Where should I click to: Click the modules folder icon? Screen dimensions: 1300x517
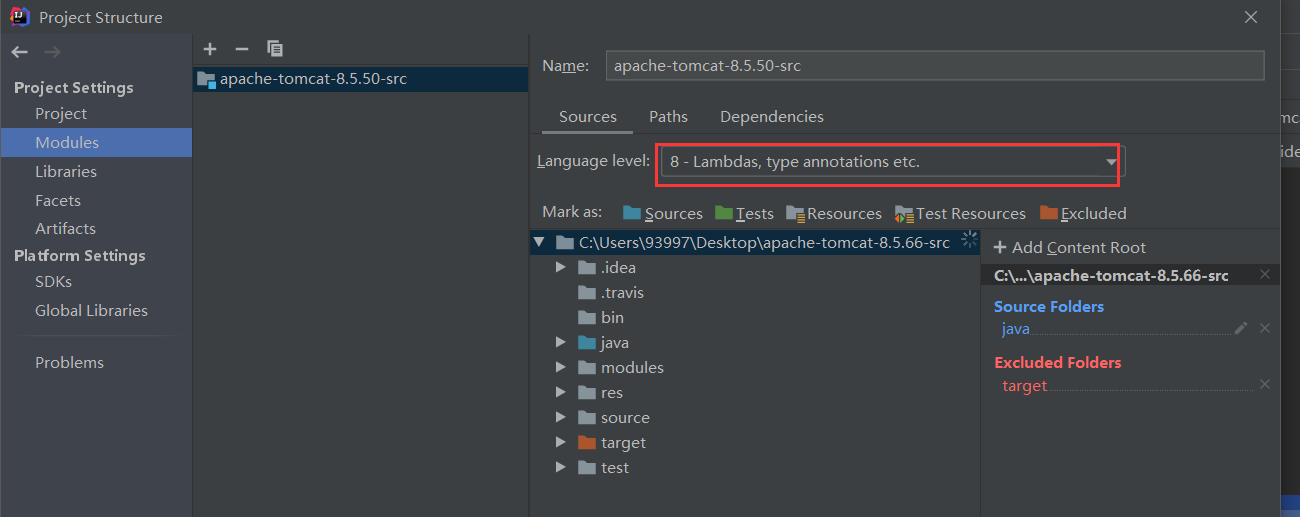587,367
